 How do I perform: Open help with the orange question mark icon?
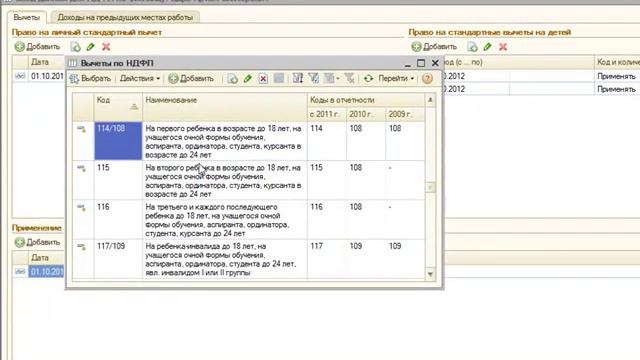[x=427, y=78]
